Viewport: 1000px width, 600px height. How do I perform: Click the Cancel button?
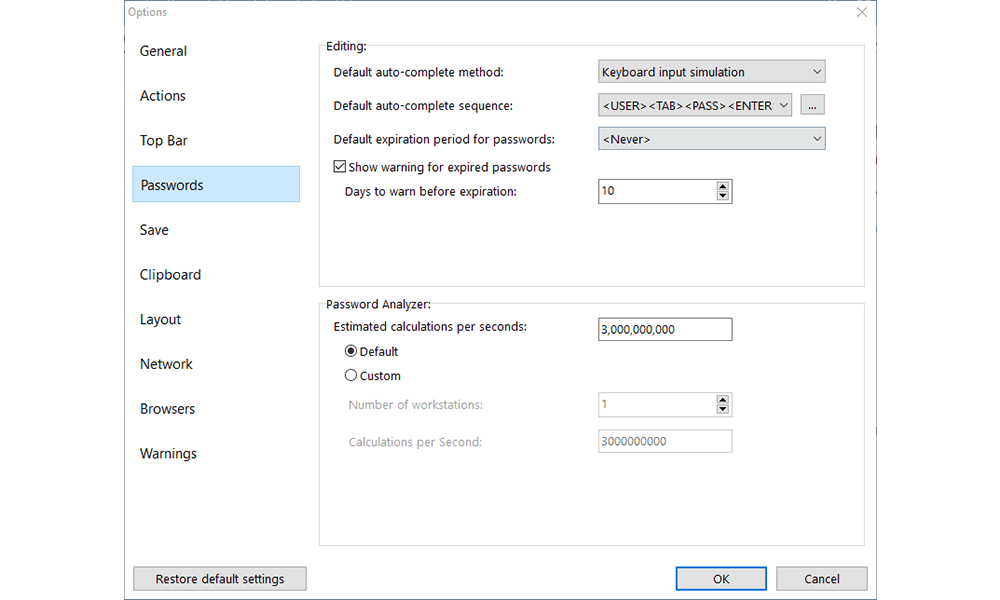coord(821,578)
